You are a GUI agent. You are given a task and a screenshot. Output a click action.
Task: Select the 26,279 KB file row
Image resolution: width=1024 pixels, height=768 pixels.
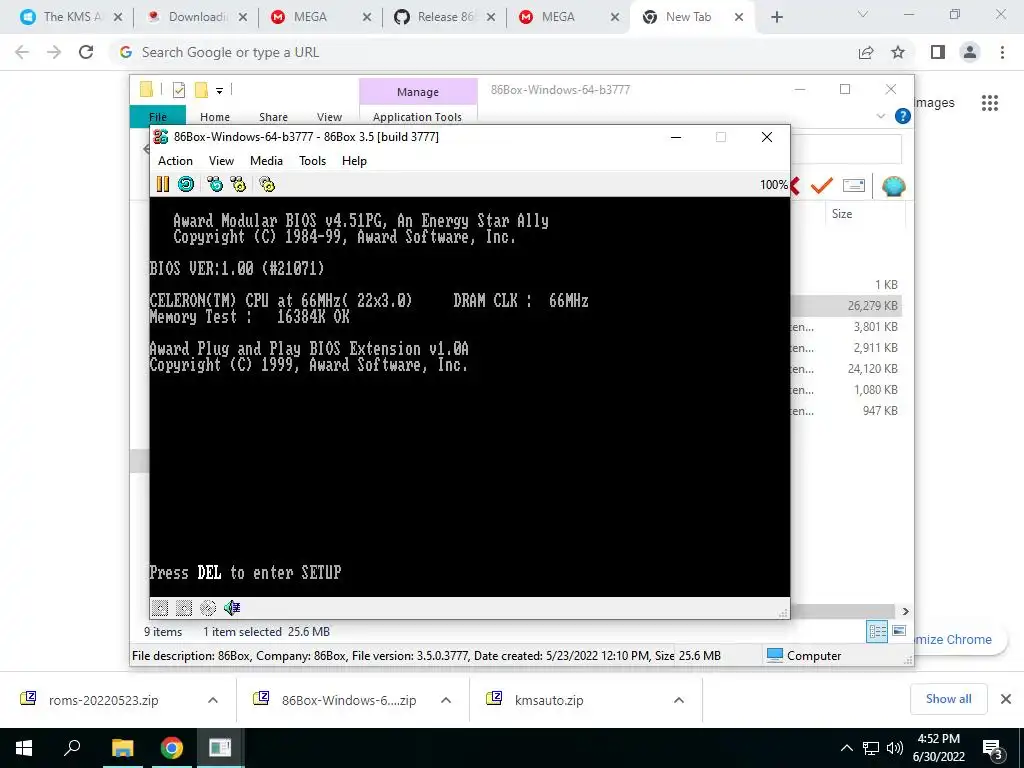click(847, 306)
